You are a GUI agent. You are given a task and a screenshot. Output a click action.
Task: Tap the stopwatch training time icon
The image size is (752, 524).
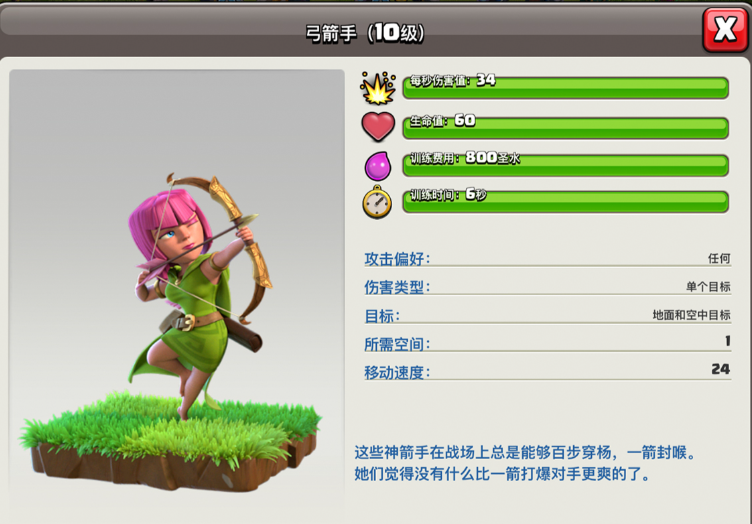377,202
